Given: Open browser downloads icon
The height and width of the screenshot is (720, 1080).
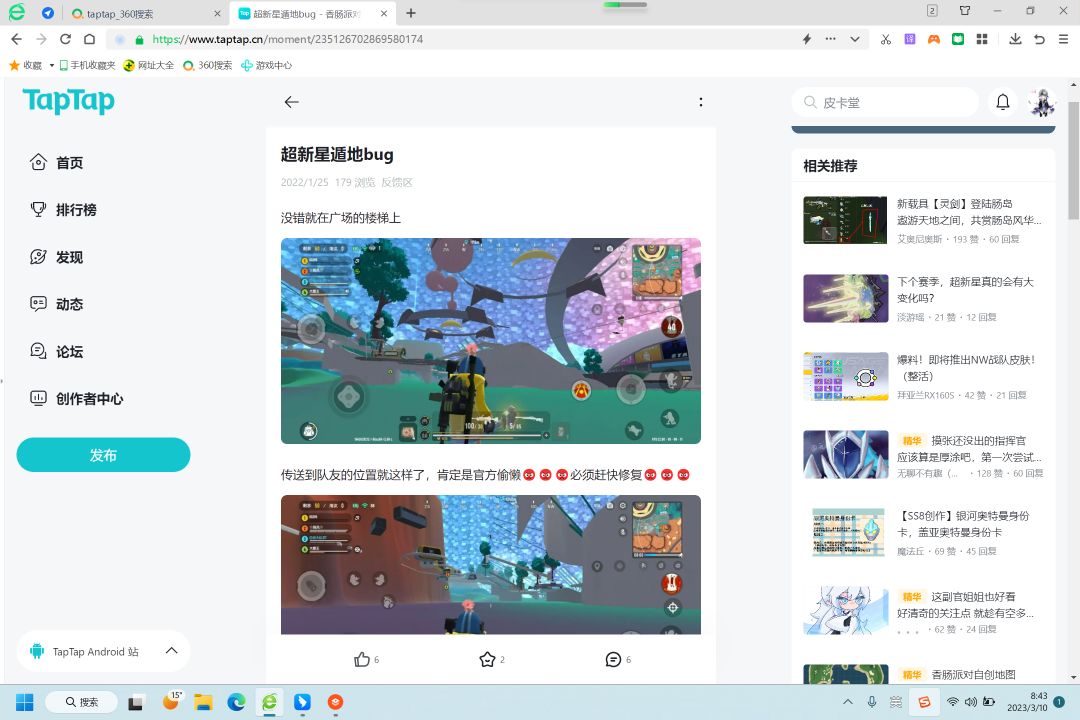Looking at the screenshot, I should coord(1015,39).
